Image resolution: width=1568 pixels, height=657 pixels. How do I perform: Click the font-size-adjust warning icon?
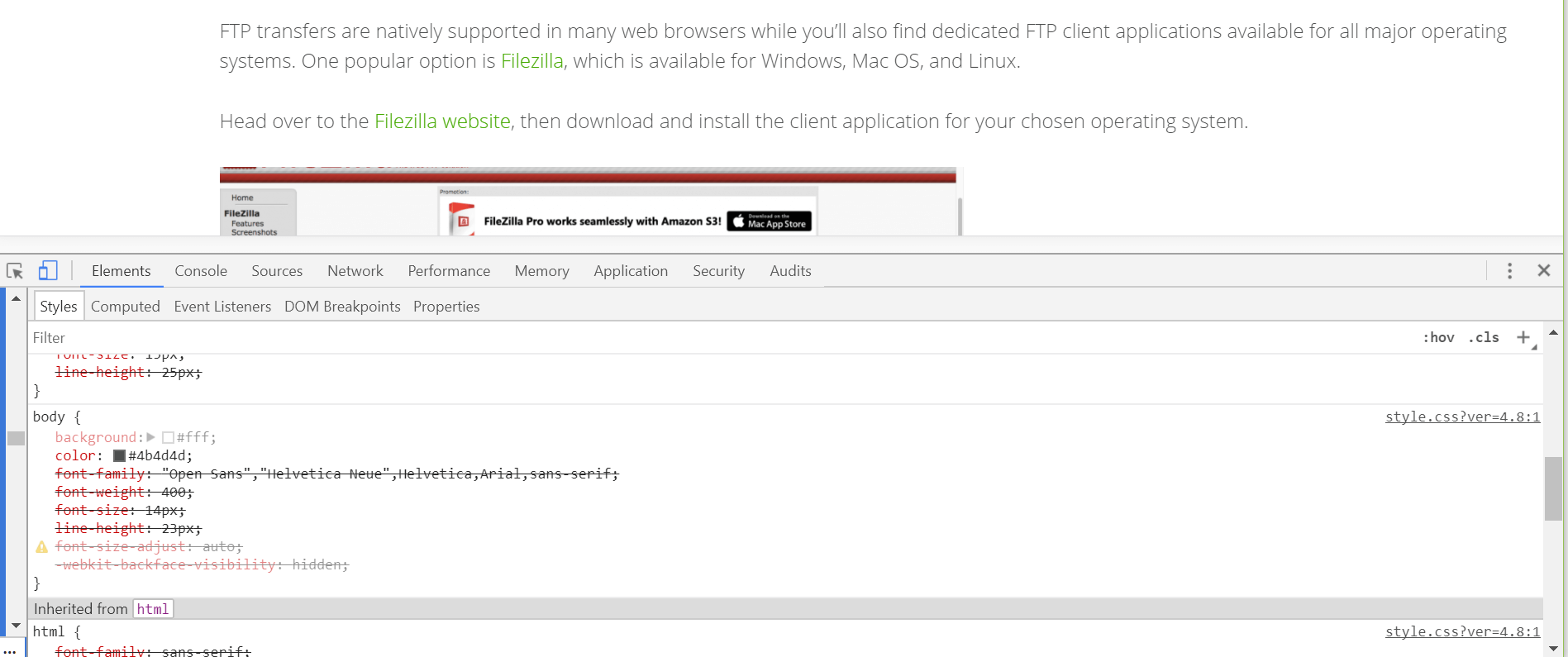pos(41,547)
